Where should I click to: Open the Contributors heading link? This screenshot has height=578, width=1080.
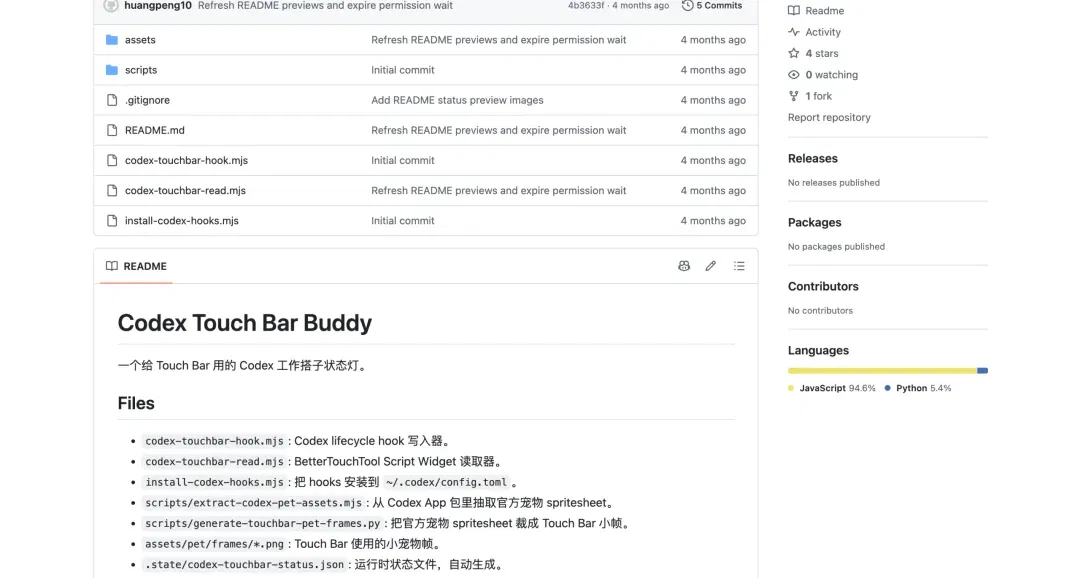[823, 287]
